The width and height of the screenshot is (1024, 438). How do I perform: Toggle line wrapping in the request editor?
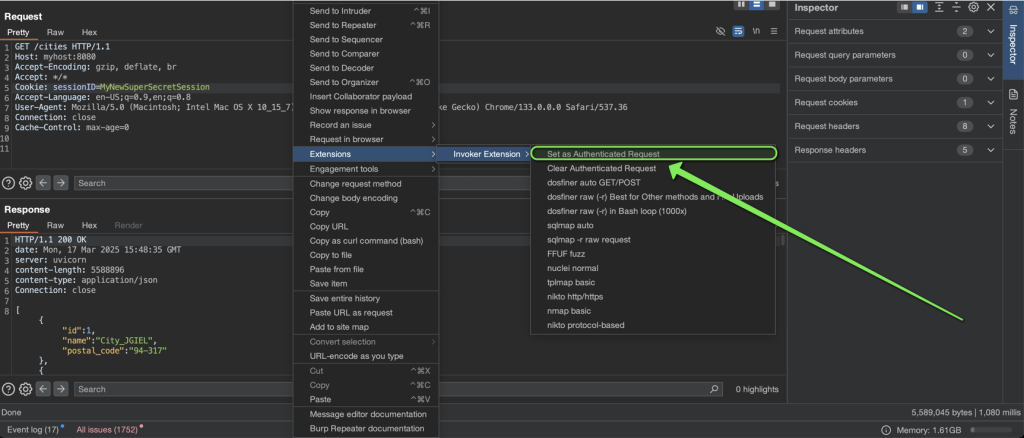738,31
